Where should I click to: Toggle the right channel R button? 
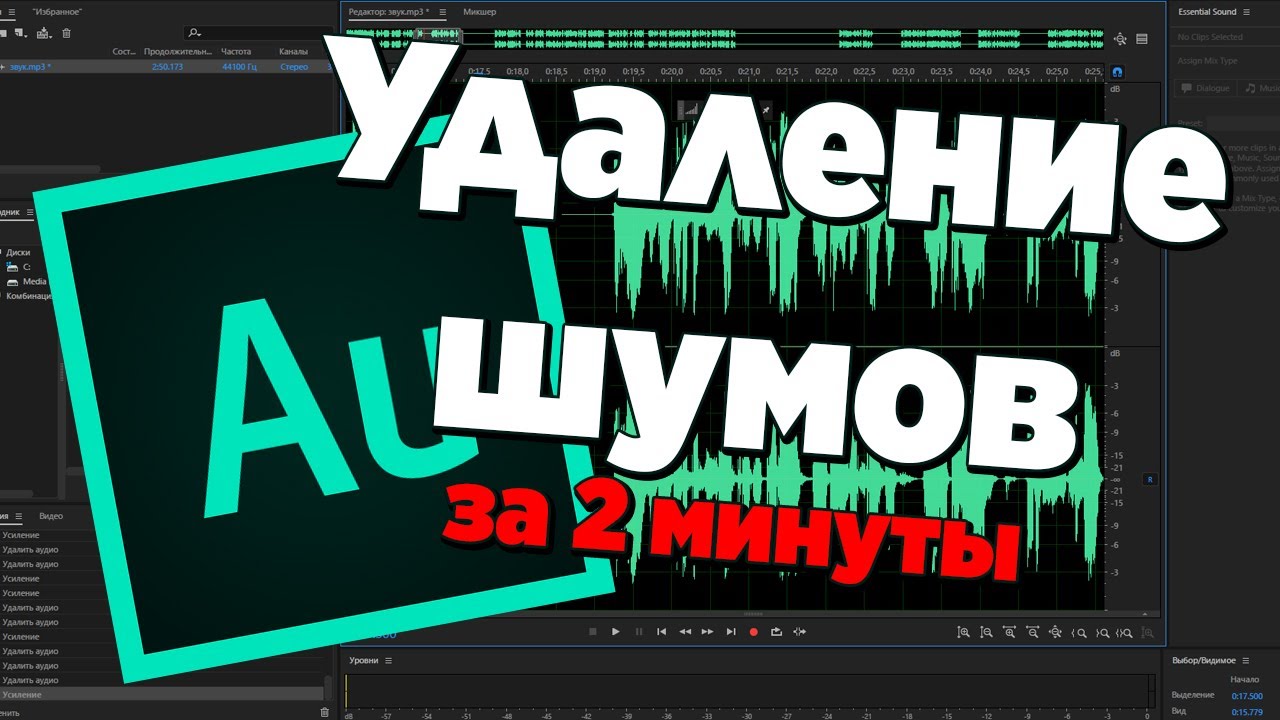click(x=1150, y=479)
